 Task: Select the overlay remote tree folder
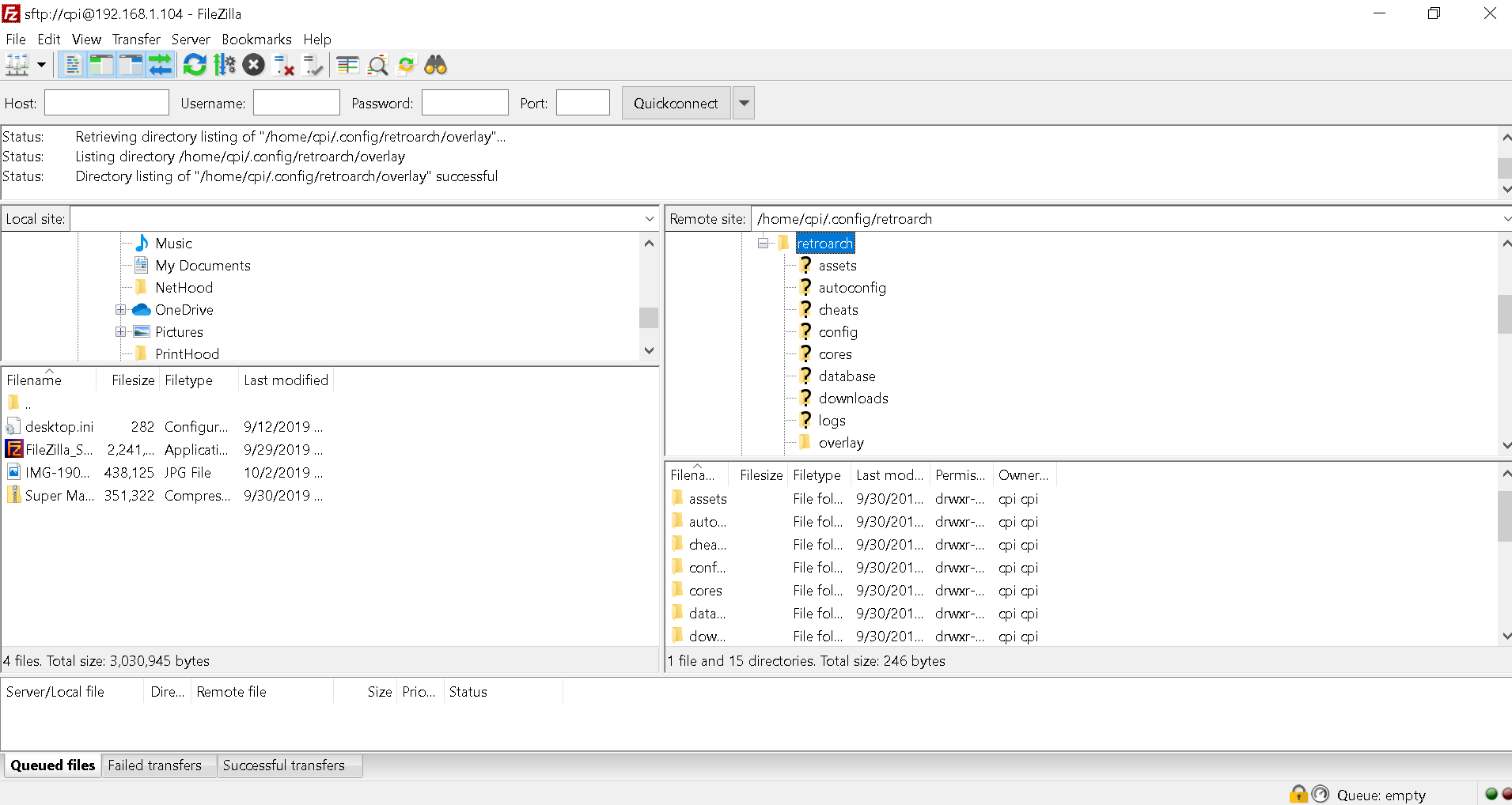click(841, 443)
